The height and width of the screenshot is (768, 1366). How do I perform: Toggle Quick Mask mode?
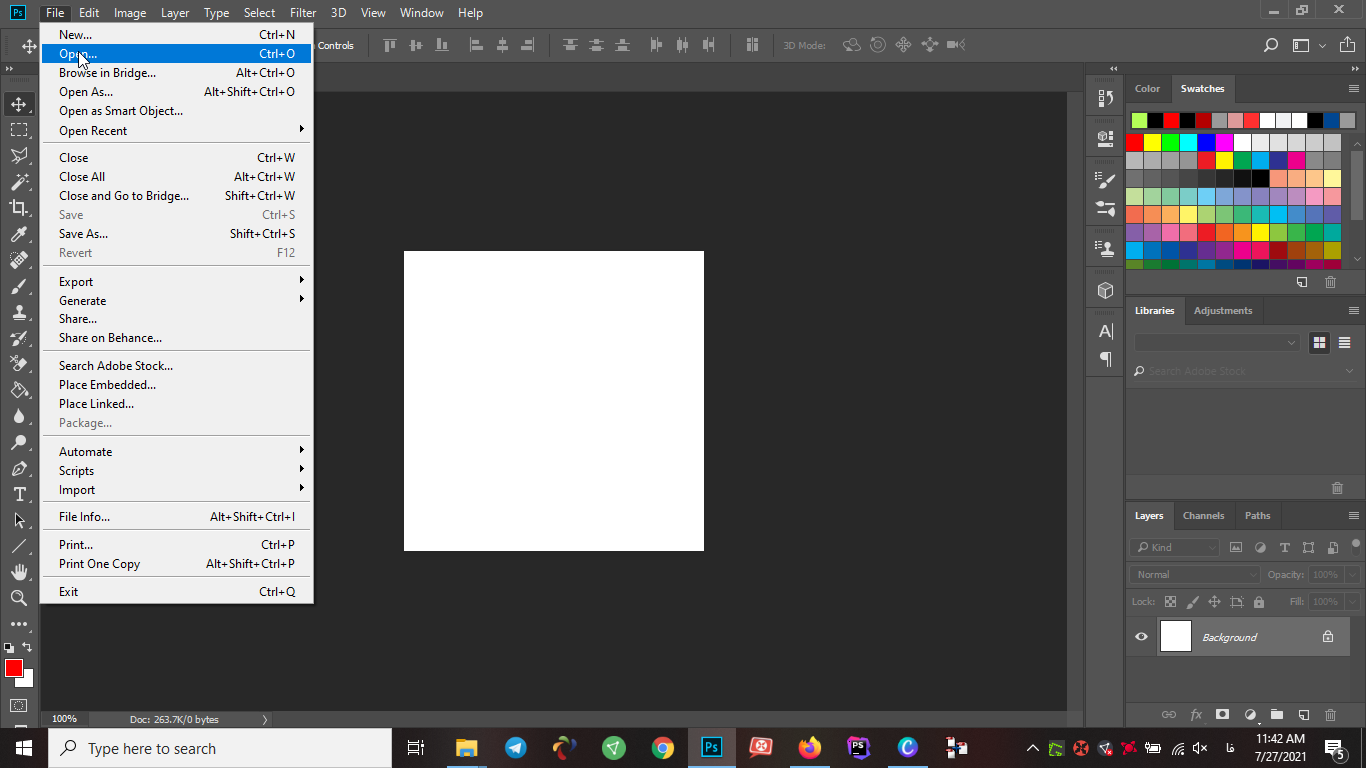(x=19, y=705)
